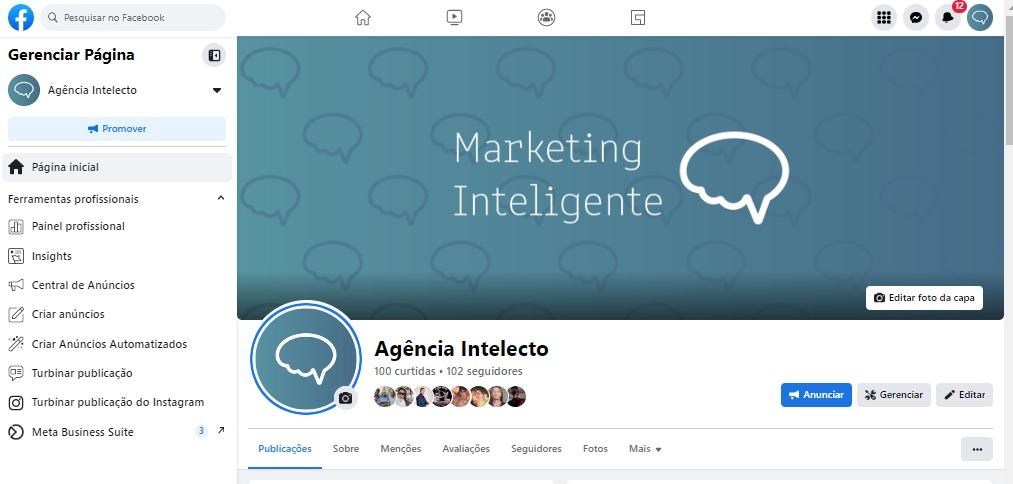Click the Anunciar button
The width and height of the screenshot is (1013, 484).
pos(816,395)
